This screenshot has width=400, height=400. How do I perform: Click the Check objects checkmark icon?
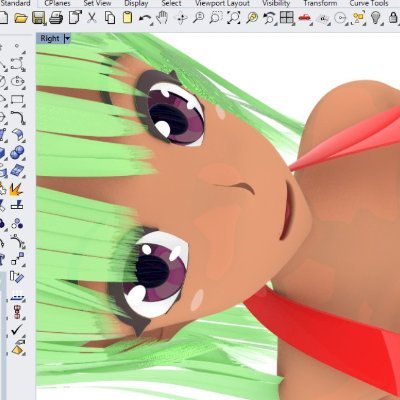[x=17, y=329]
